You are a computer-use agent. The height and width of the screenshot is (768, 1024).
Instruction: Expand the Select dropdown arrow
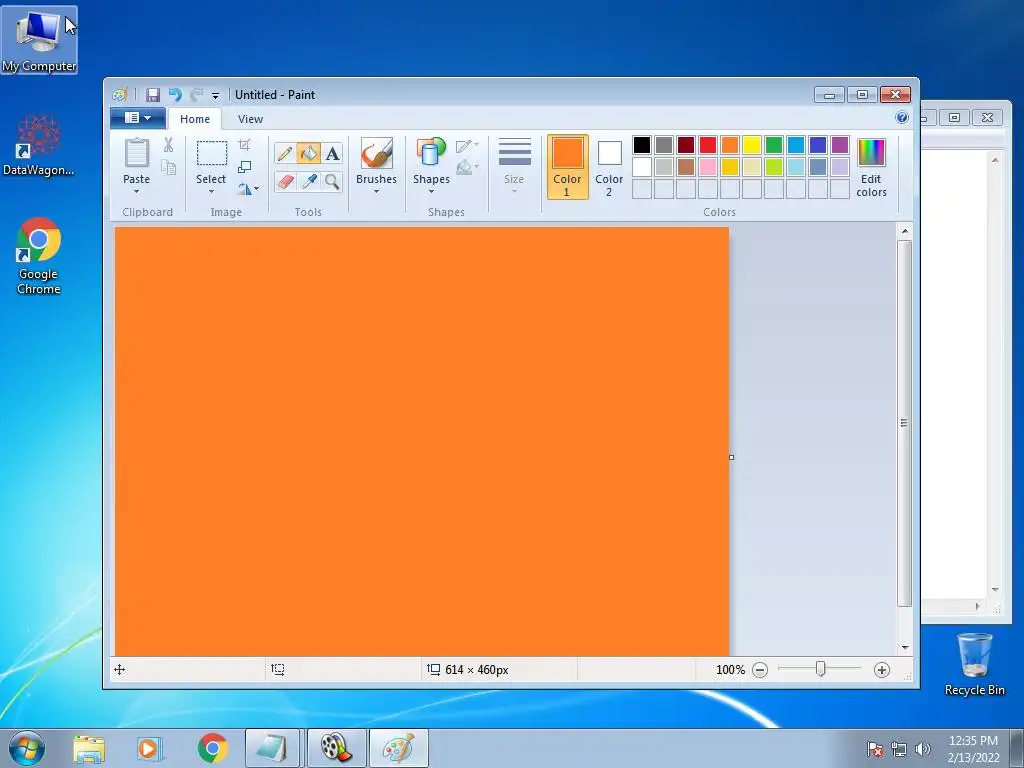(x=212, y=191)
